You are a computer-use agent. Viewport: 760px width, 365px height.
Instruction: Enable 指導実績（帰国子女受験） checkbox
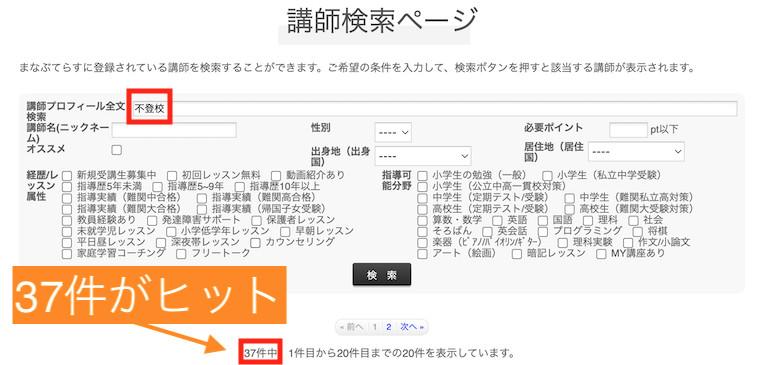tap(202, 209)
